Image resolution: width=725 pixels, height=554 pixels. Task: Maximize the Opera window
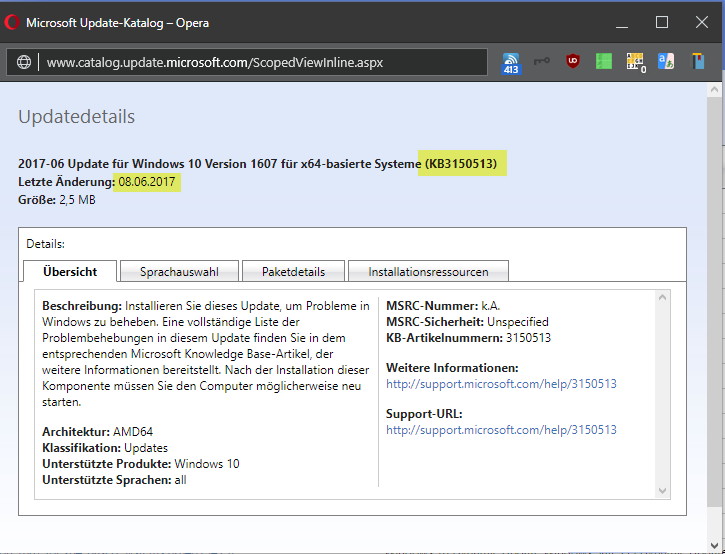(x=662, y=22)
